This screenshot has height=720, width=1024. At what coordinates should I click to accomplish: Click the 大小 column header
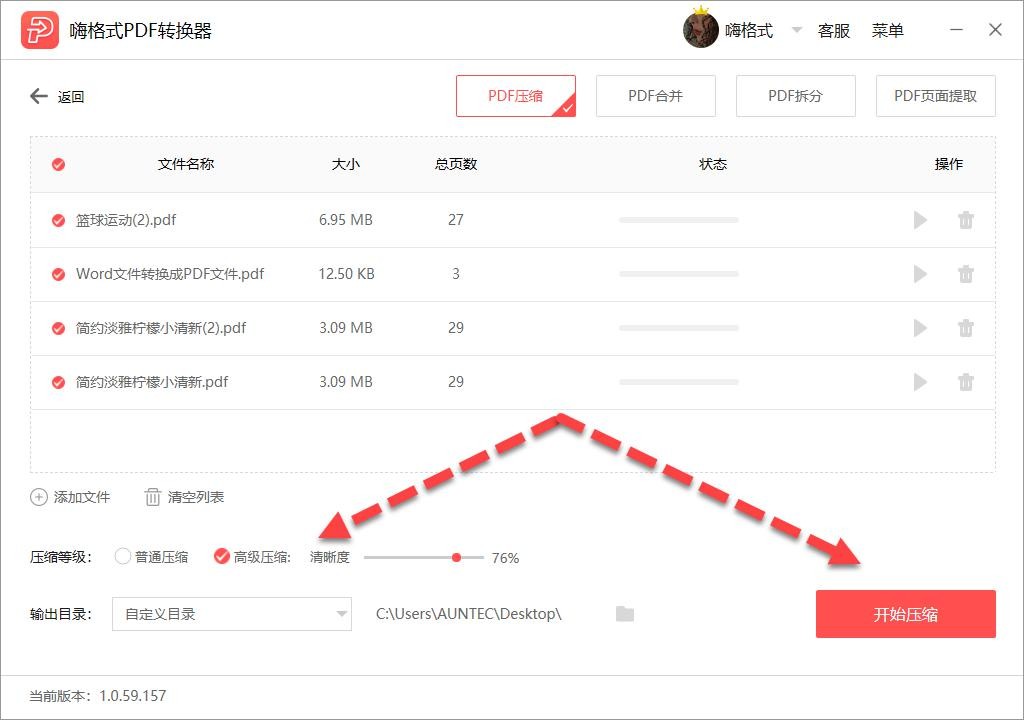tap(345, 164)
